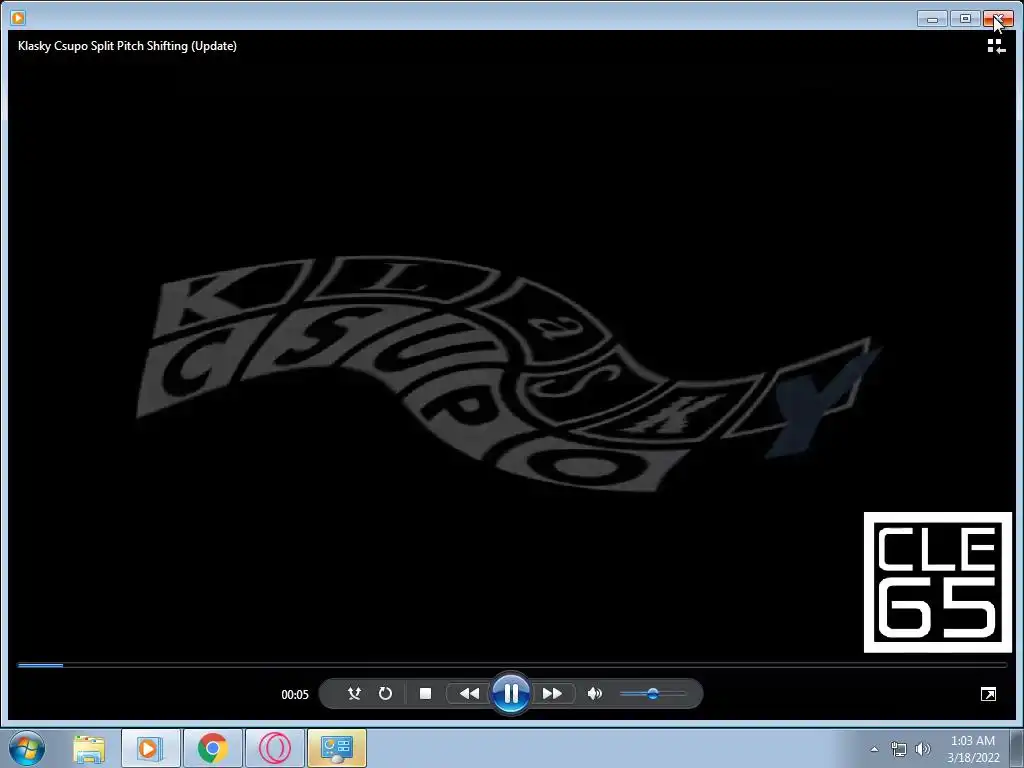
Task: Click the Previous rewind button
Action: (468, 694)
